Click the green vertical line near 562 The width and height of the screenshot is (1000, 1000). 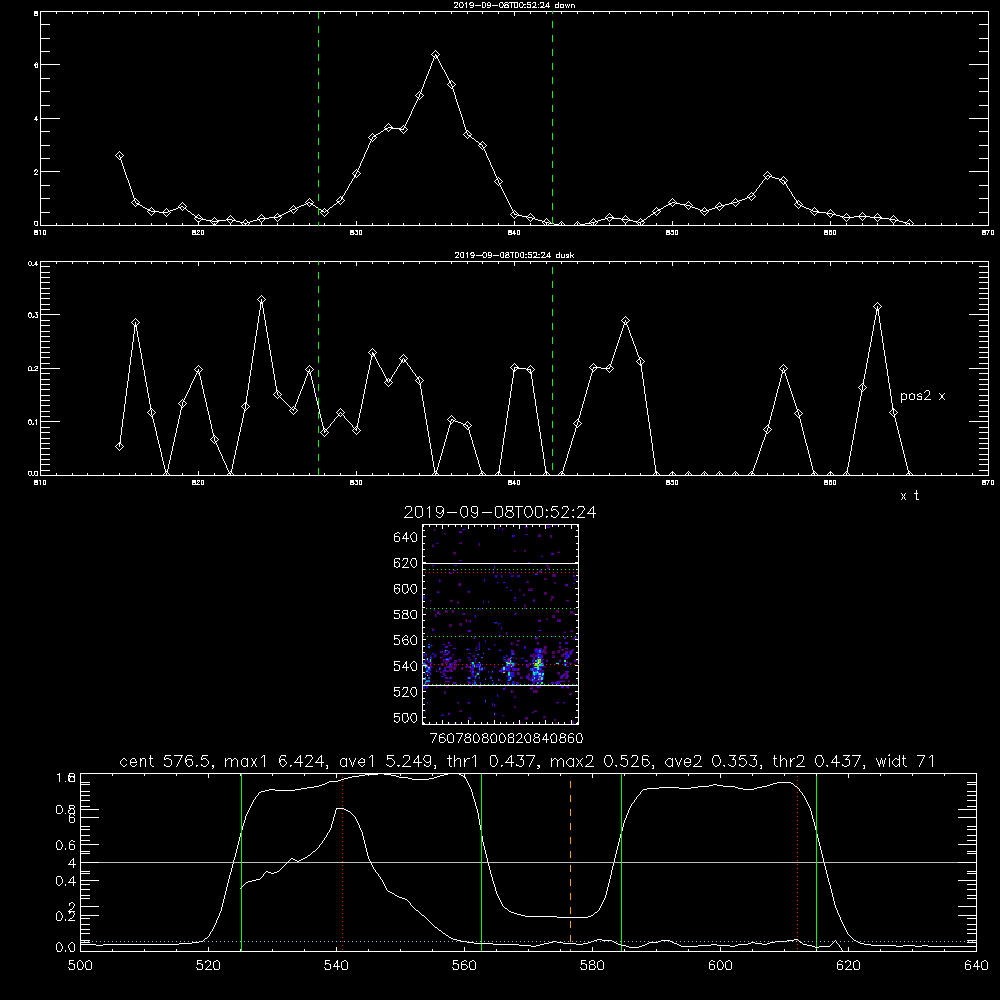pyautogui.click(x=482, y=861)
